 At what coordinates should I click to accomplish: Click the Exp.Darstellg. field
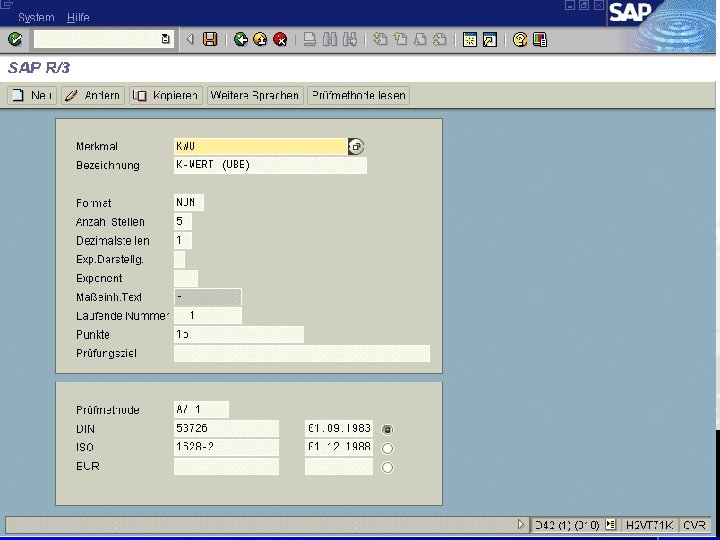point(180,259)
